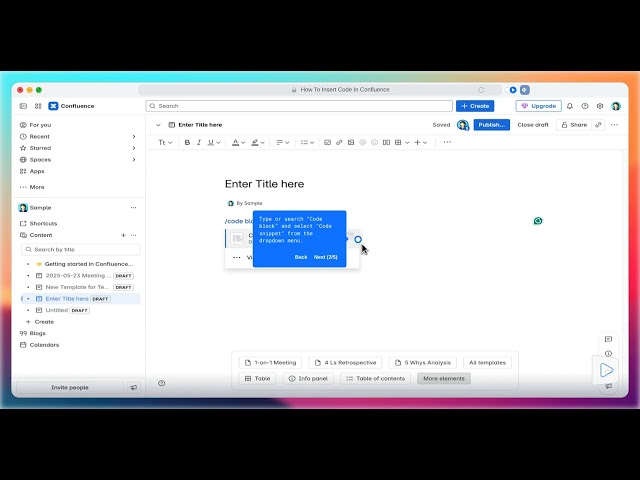This screenshot has height=480, width=640.
Task: Click the Share button
Action: point(574,125)
